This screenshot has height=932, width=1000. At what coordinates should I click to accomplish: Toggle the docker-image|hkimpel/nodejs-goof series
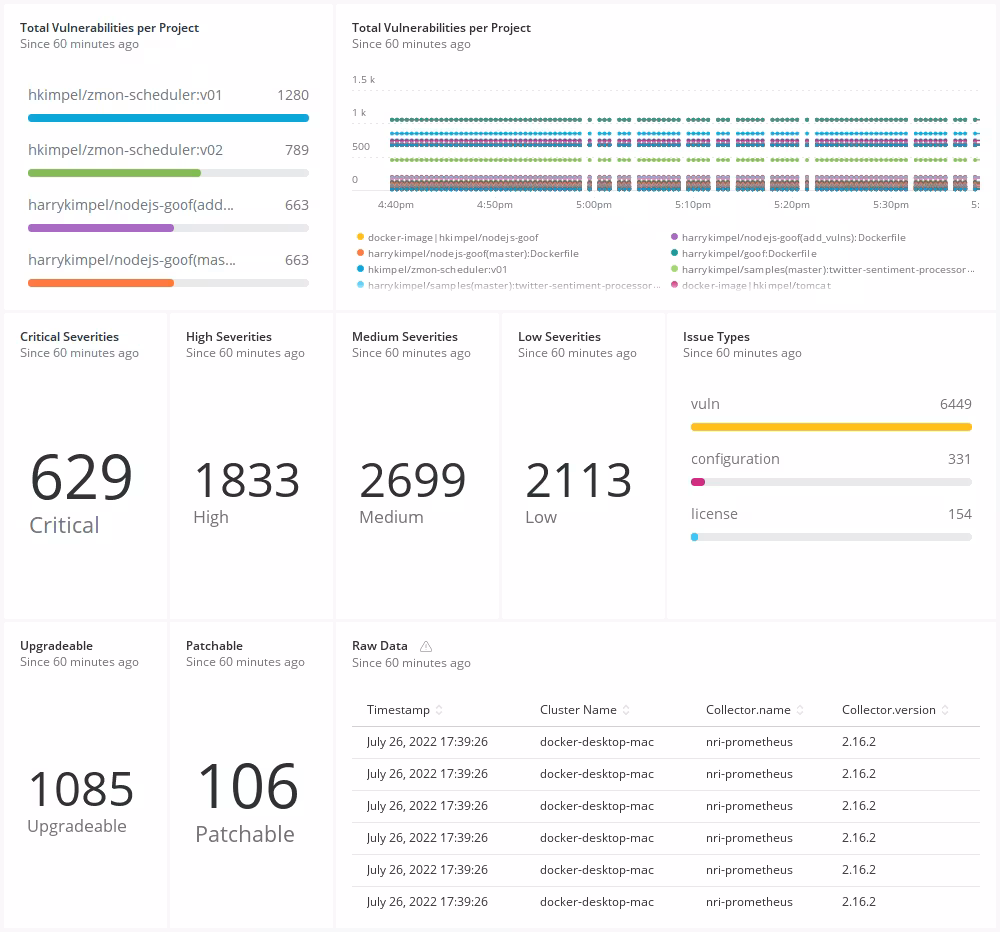point(452,236)
